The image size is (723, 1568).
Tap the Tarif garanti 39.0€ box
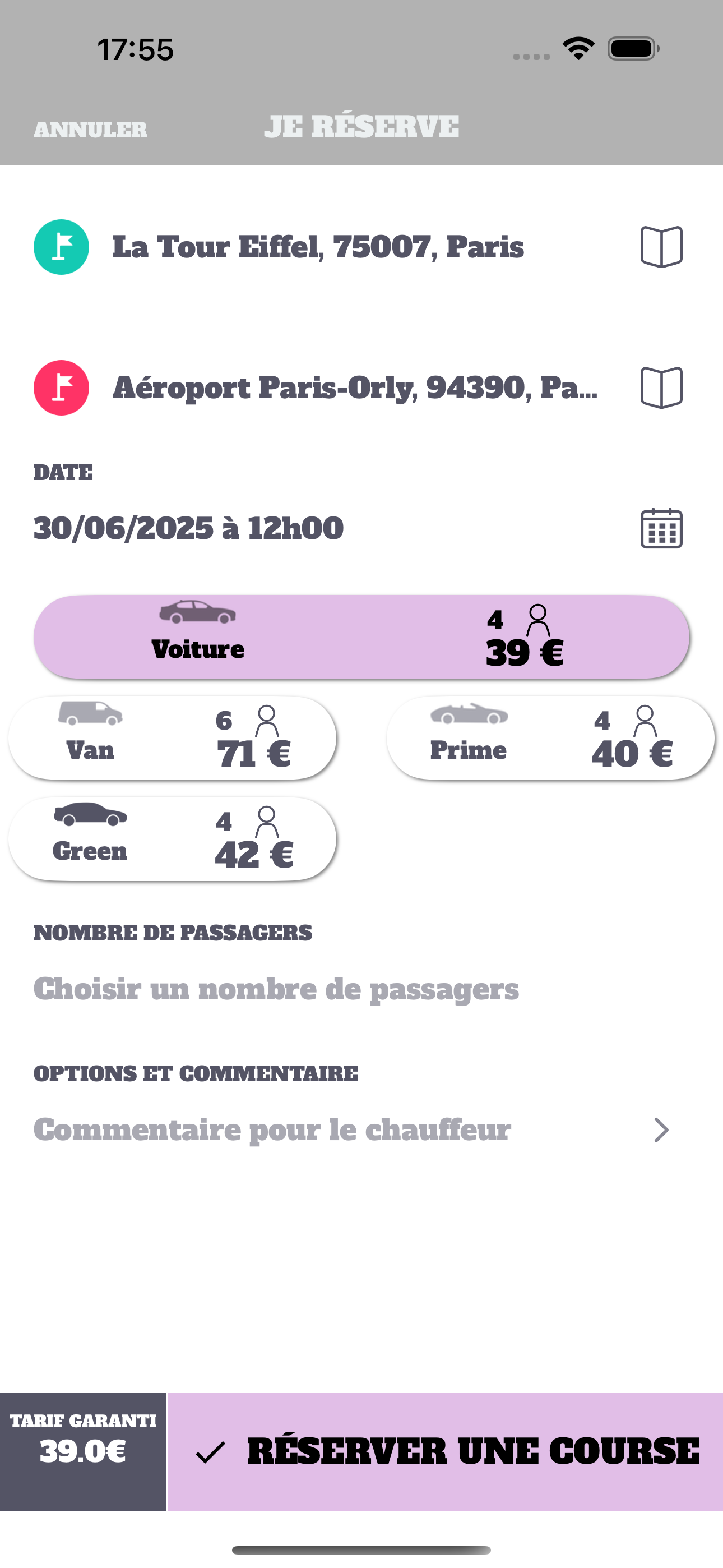click(83, 1451)
